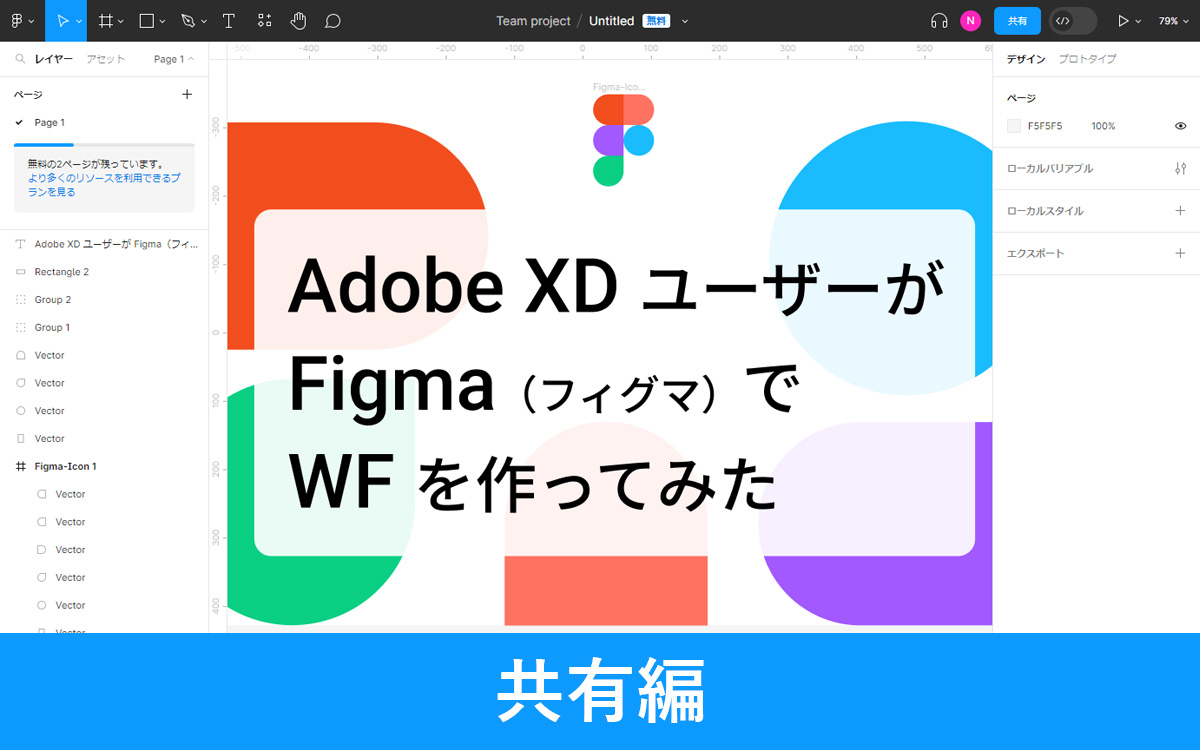Open the local variables settings icon
The height and width of the screenshot is (750, 1200).
tap(1180, 168)
